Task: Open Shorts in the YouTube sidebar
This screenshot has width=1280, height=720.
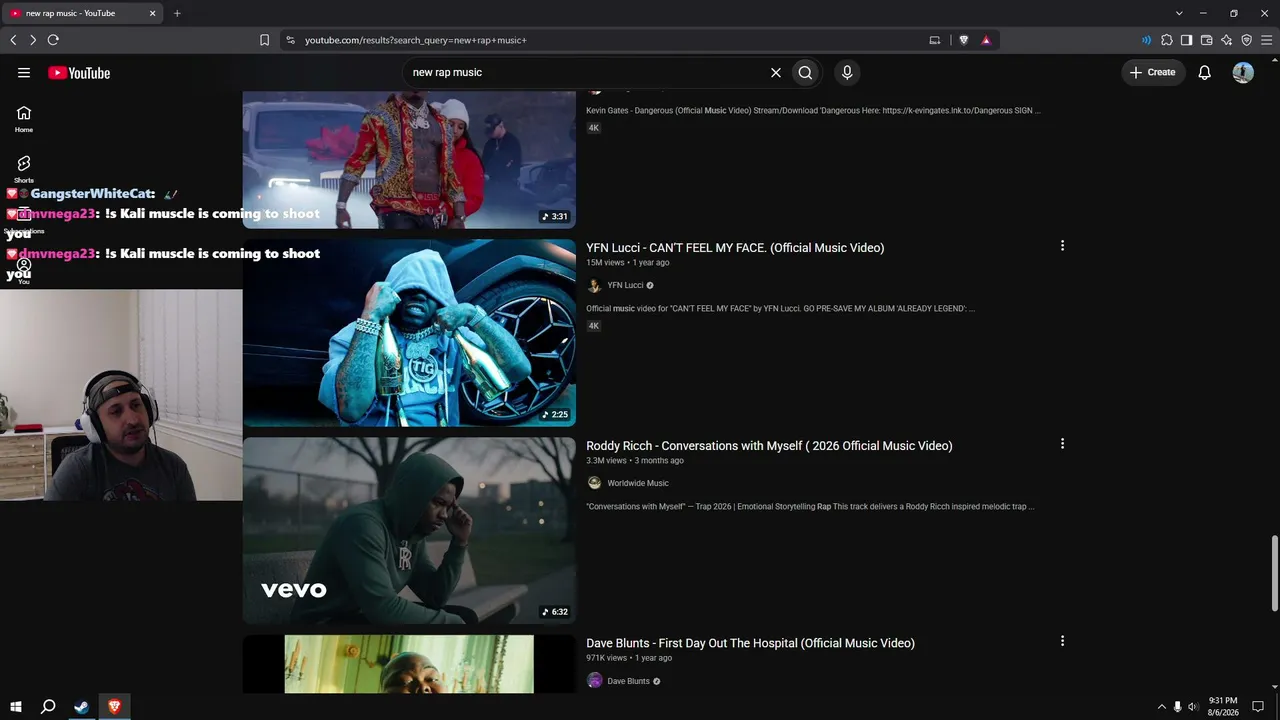Action: click(x=24, y=169)
